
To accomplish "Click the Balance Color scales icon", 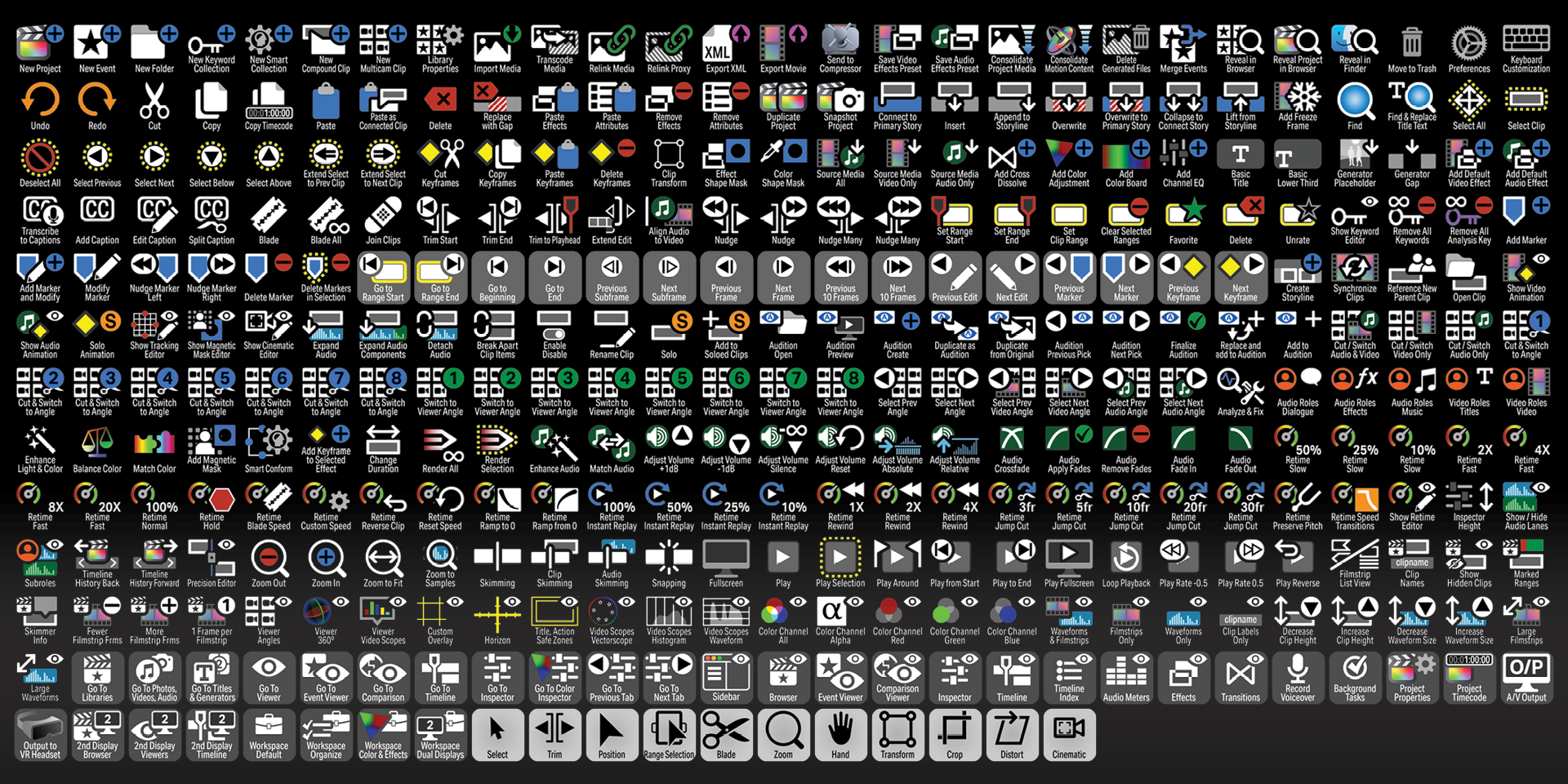I will pyautogui.click(x=97, y=449).
